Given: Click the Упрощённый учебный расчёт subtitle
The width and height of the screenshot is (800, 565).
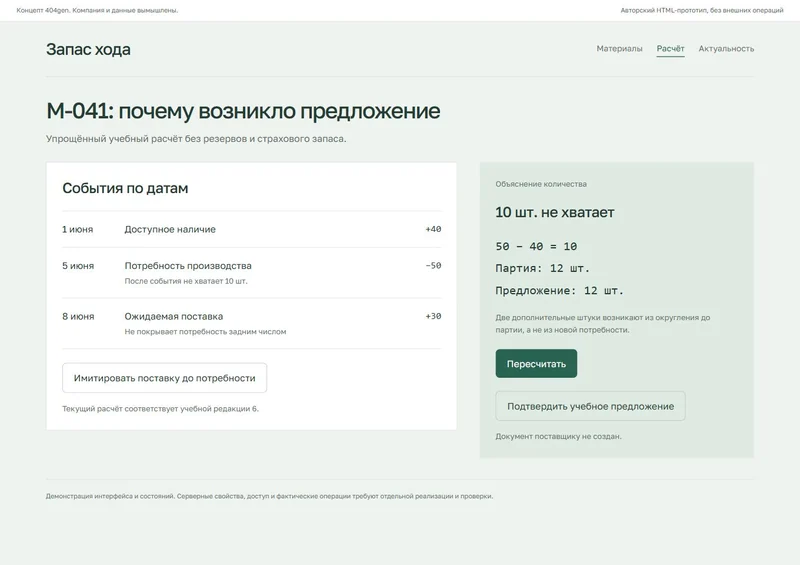Looking at the screenshot, I should (196, 139).
